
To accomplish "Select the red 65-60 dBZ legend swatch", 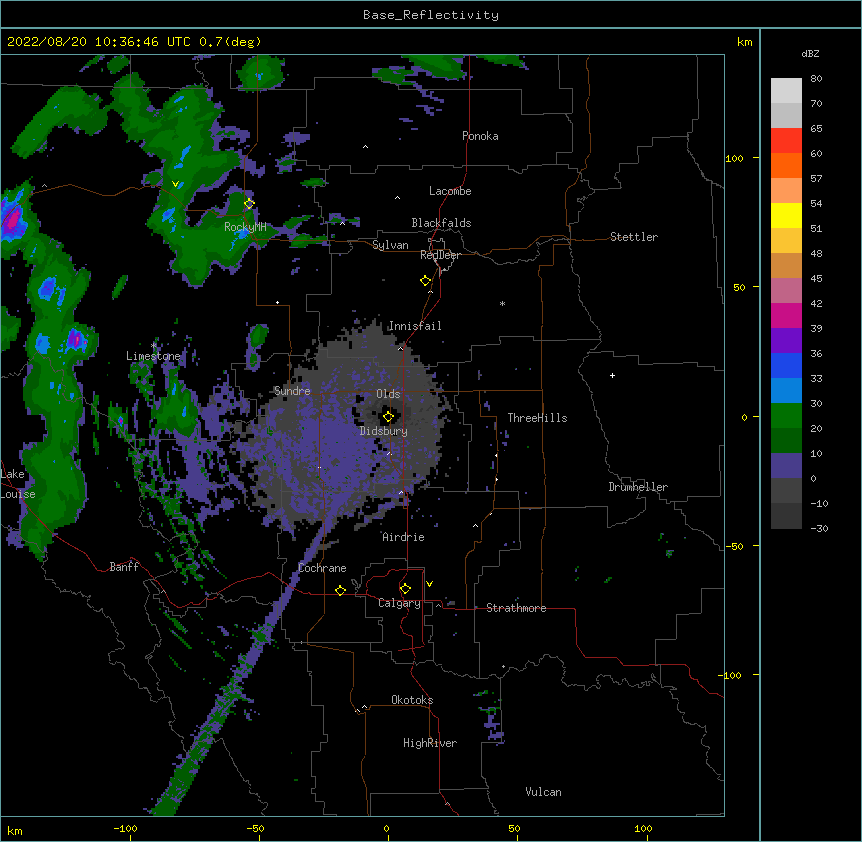I will tap(786, 140).
